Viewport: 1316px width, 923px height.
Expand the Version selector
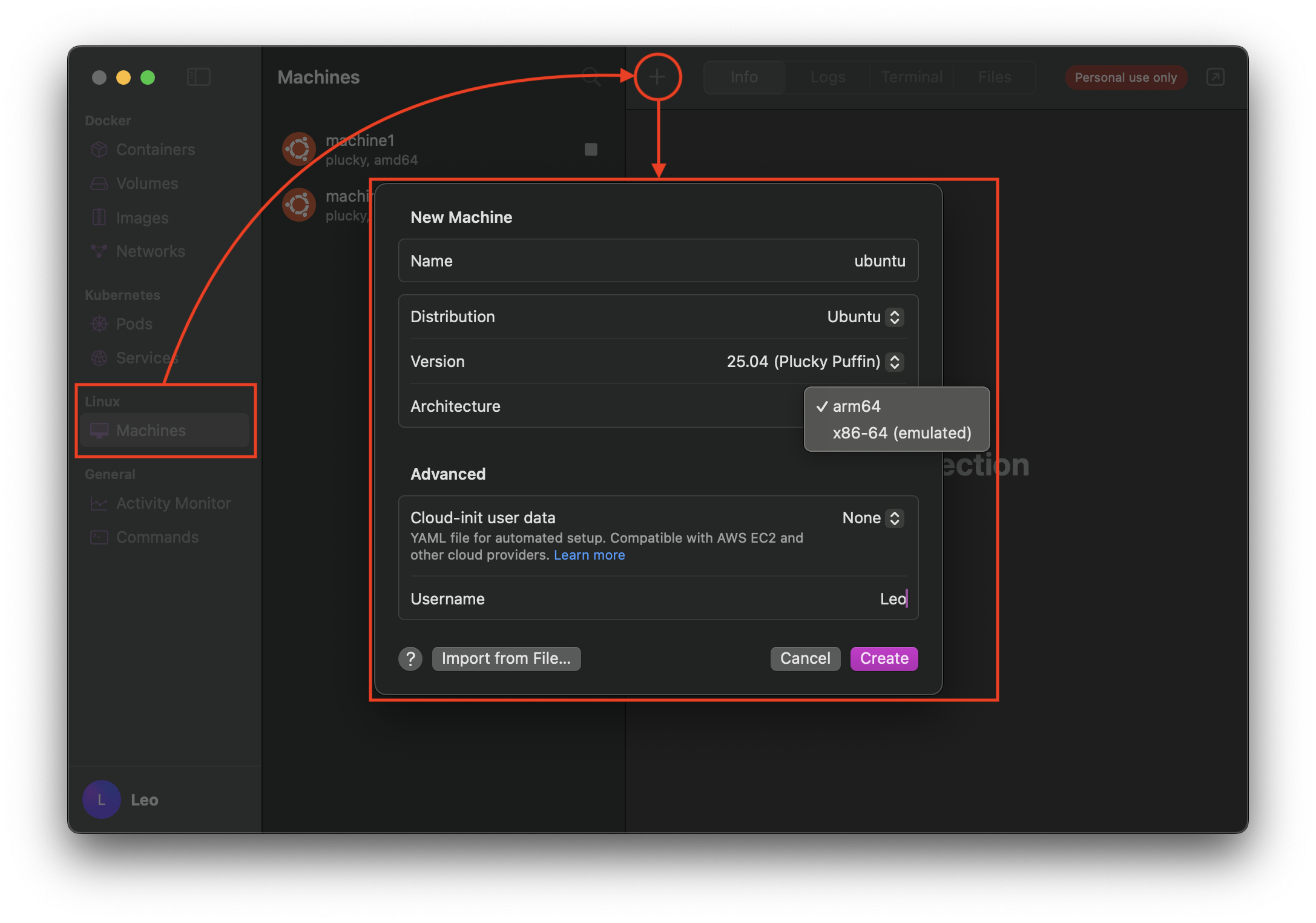pyautogui.click(x=893, y=362)
